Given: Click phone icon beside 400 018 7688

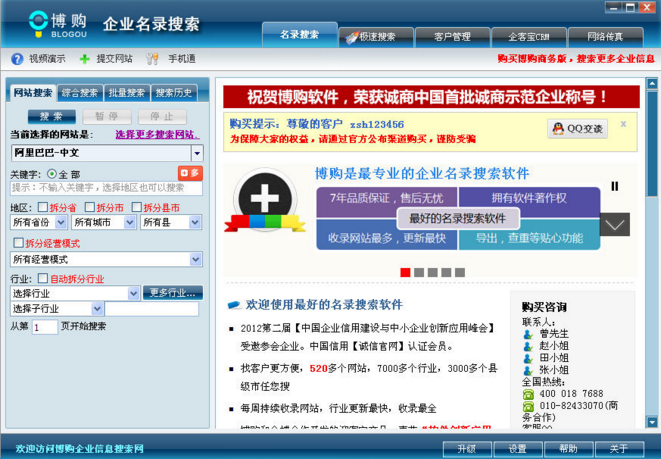Looking at the screenshot, I should tap(528, 395).
